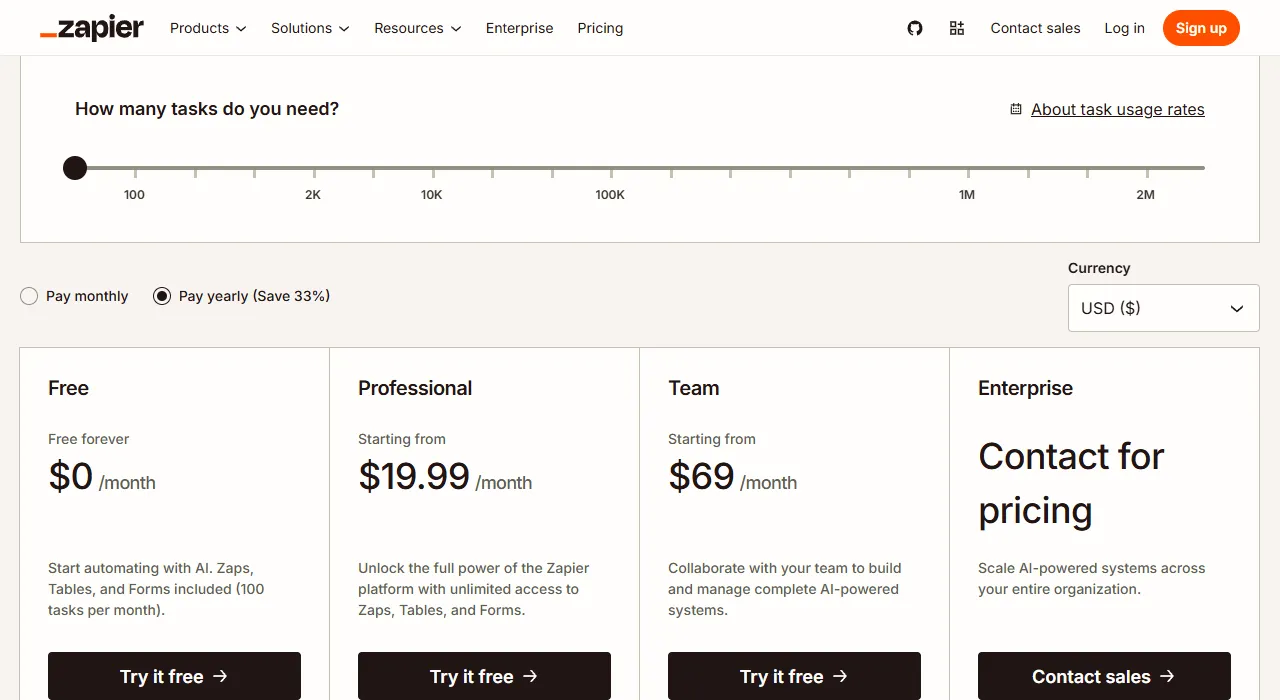Click the How many tasks question heading
The image size is (1280, 700).
pyautogui.click(x=207, y=109)
